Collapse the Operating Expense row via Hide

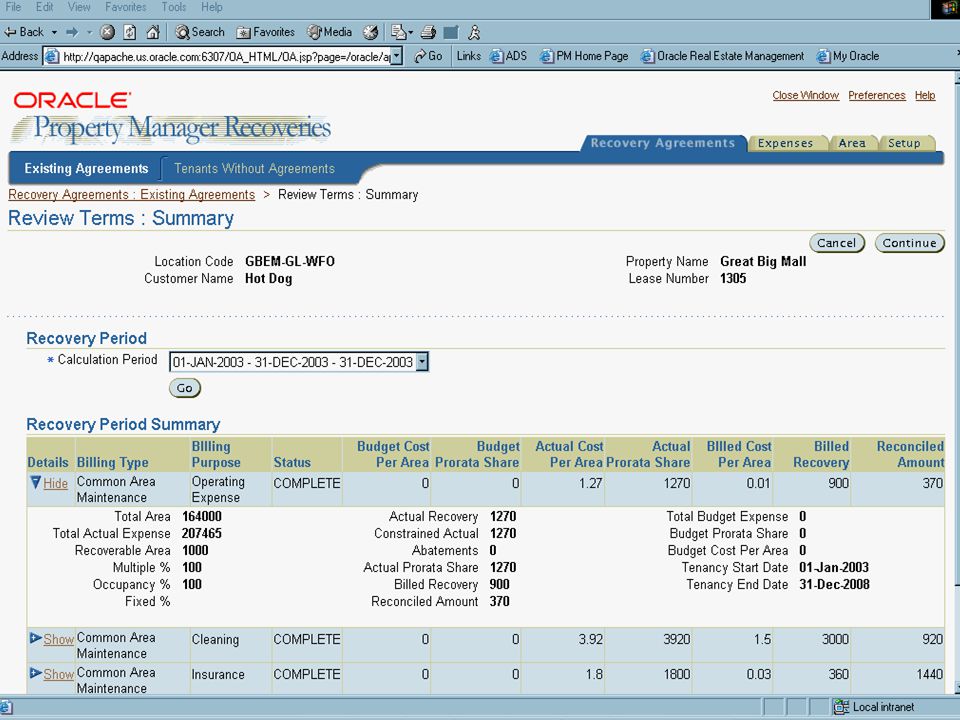point(55,484)
